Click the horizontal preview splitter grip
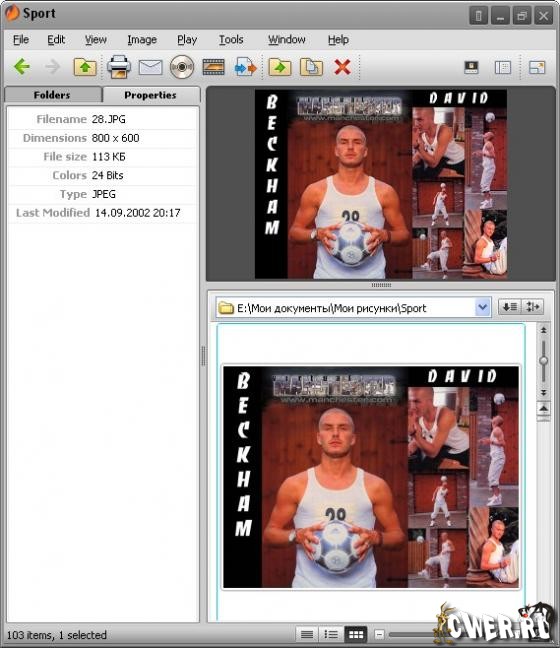 [x=381, y=285]
